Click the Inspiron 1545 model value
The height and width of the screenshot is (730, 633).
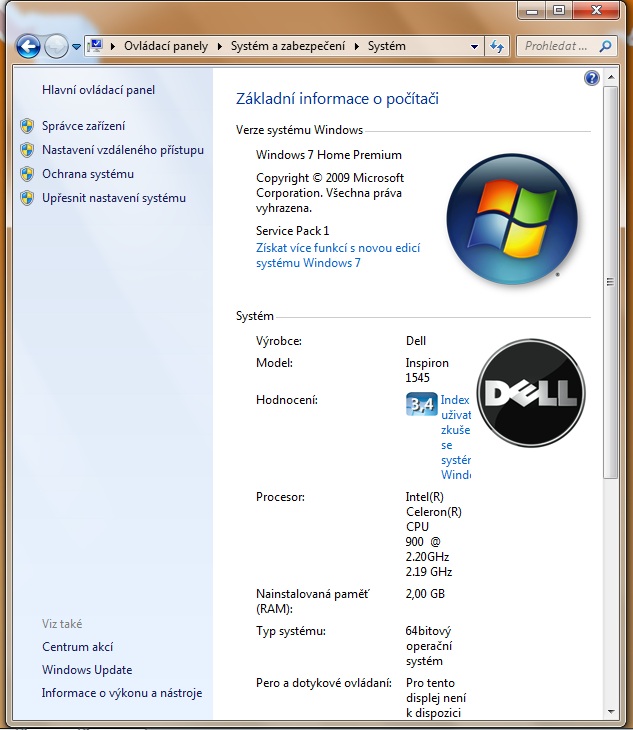tap(427, 370)
